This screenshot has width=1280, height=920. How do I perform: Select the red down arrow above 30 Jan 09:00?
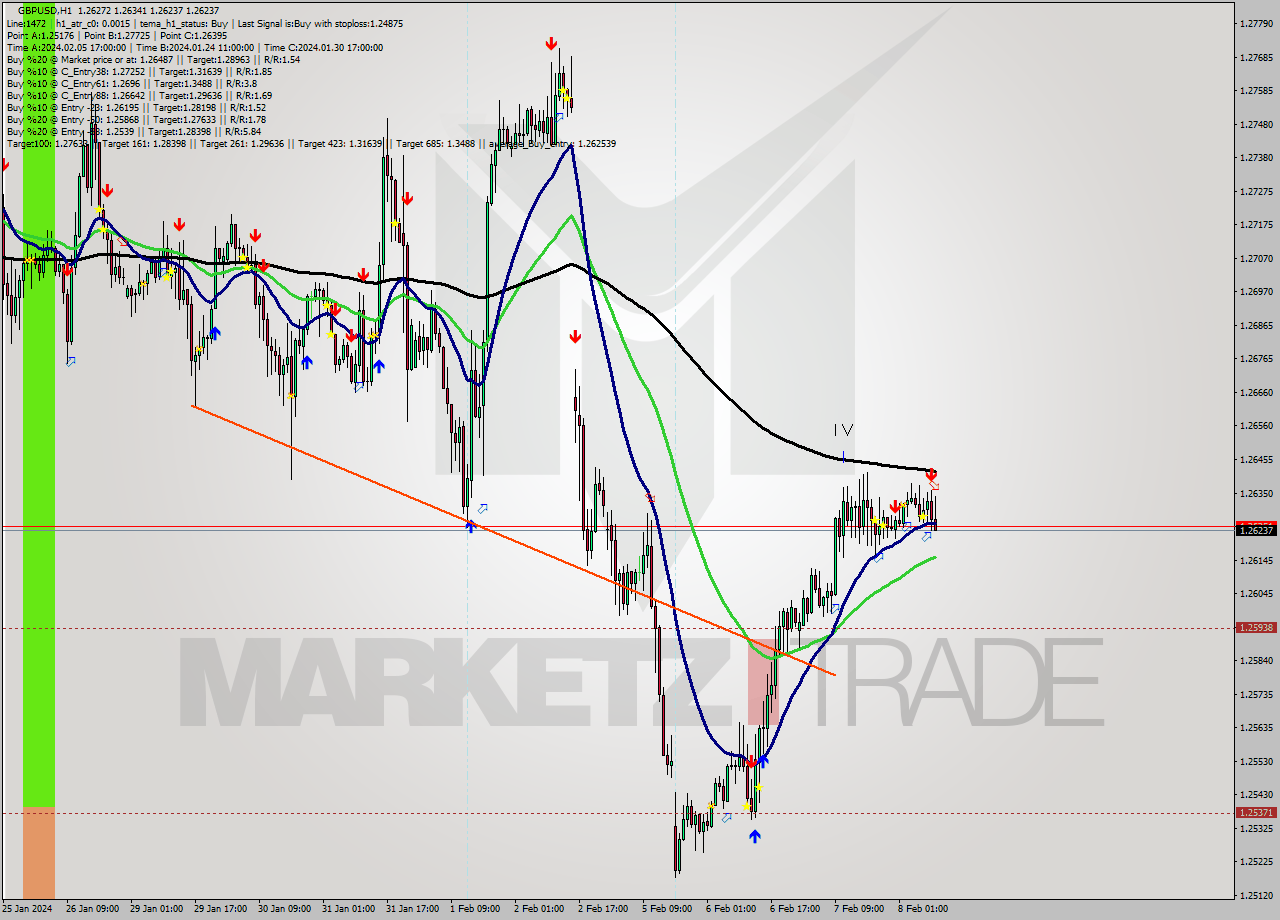tap(256, 235)
